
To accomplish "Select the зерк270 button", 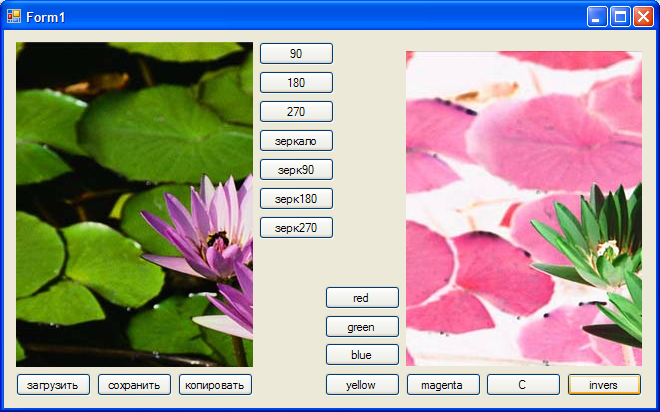I will coord(296,228).
